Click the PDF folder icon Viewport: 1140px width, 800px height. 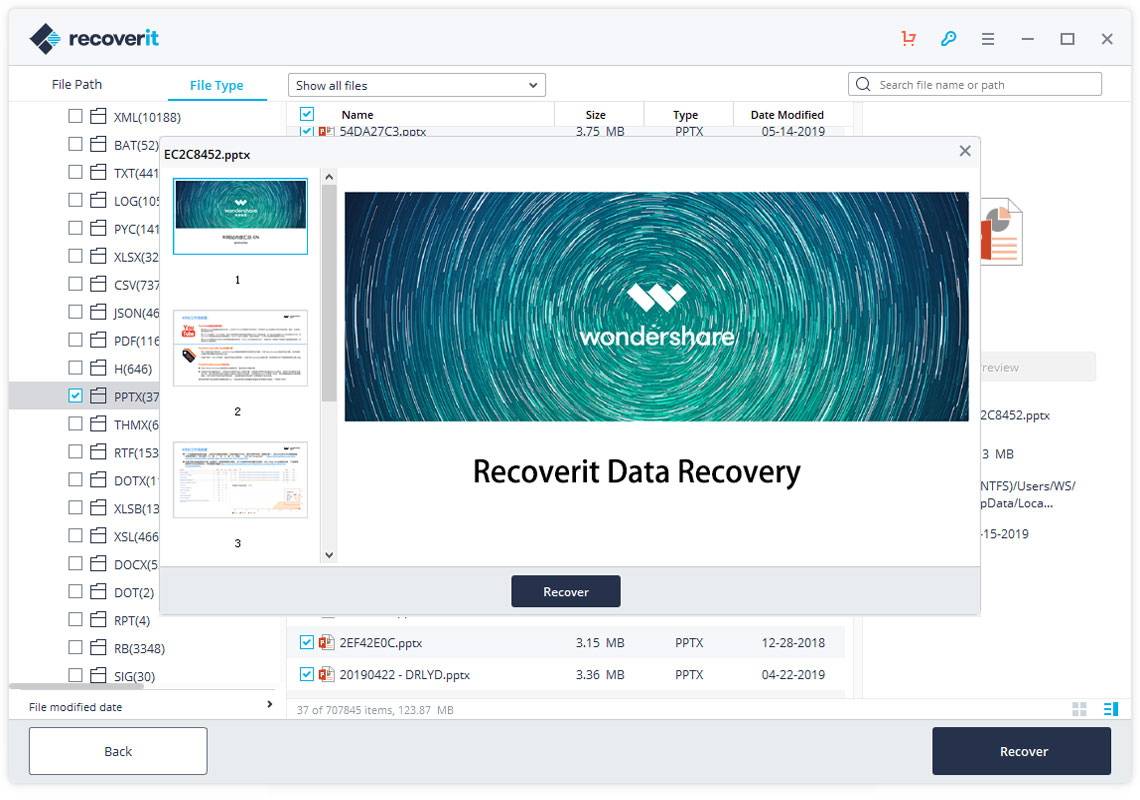(98, 340)
